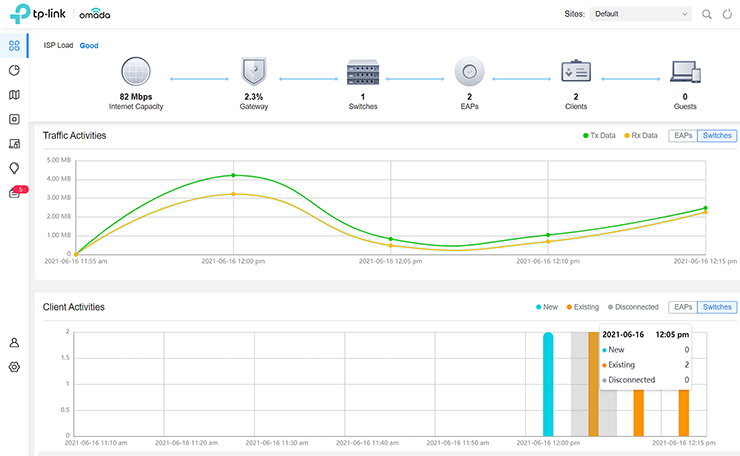Viewport: 740px width, 456px height.
Task: Open the Map icon in sidebar
Action: (14, 95)
